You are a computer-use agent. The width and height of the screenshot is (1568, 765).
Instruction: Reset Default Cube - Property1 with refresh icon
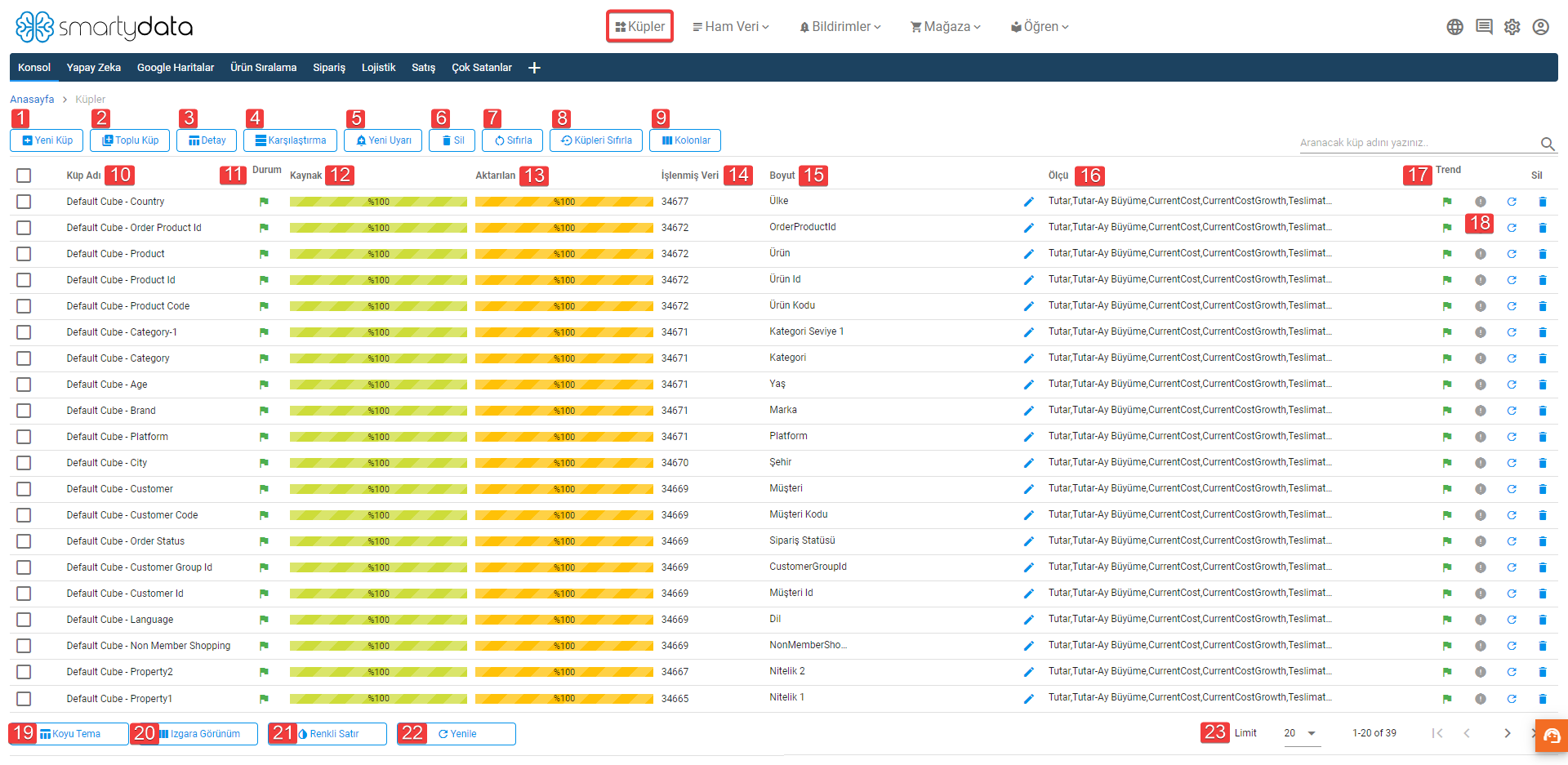point(1512,699)
